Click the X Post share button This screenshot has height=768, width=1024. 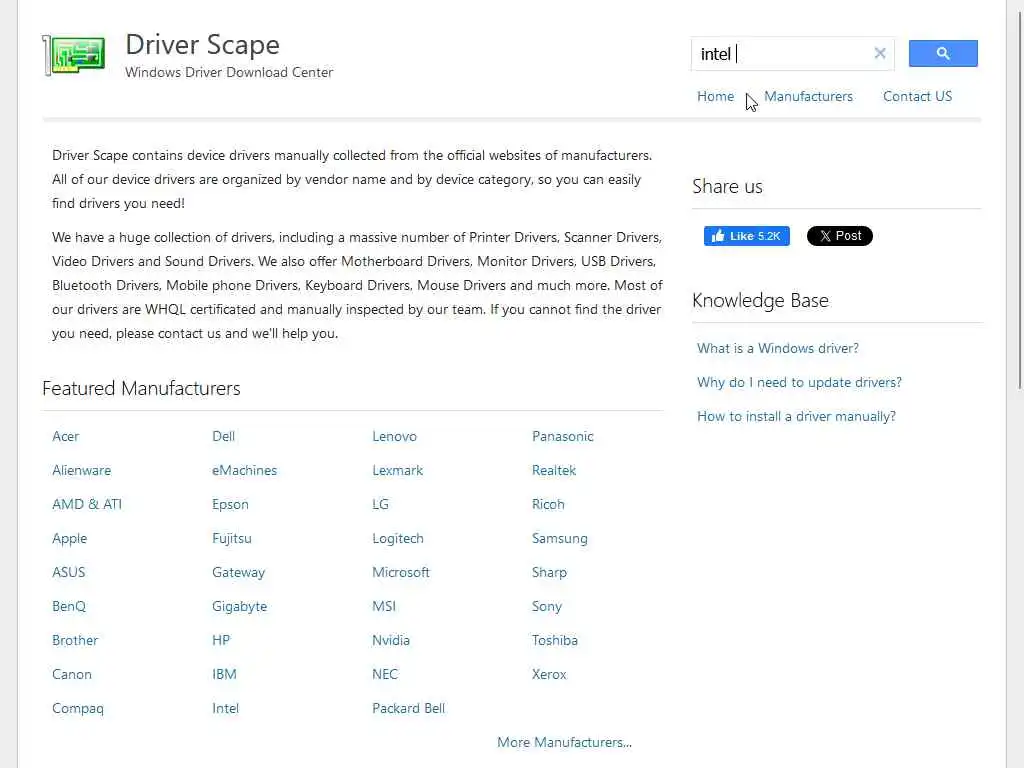point(839,236)
